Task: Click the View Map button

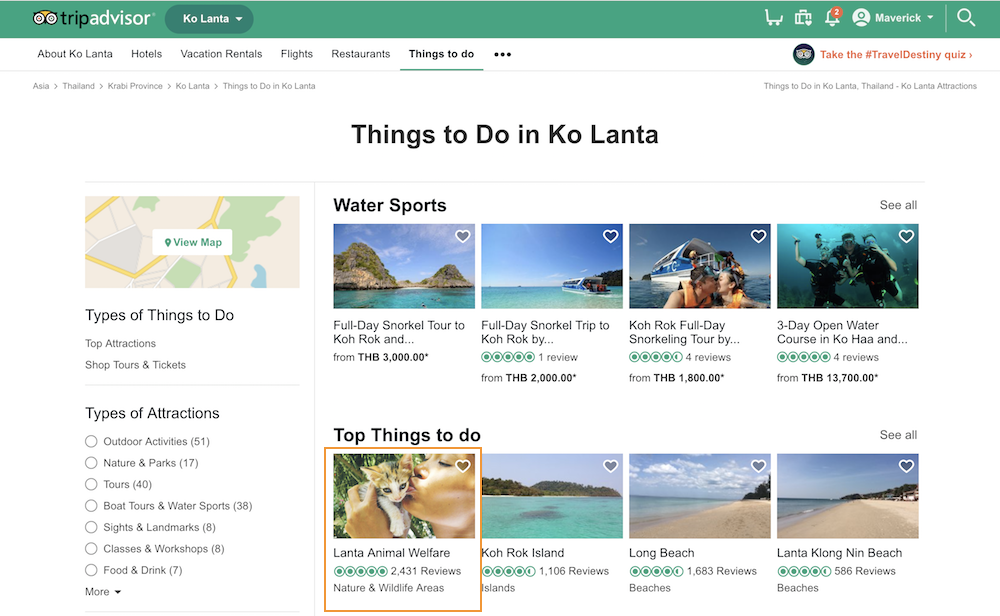Action: pos(192,242)
